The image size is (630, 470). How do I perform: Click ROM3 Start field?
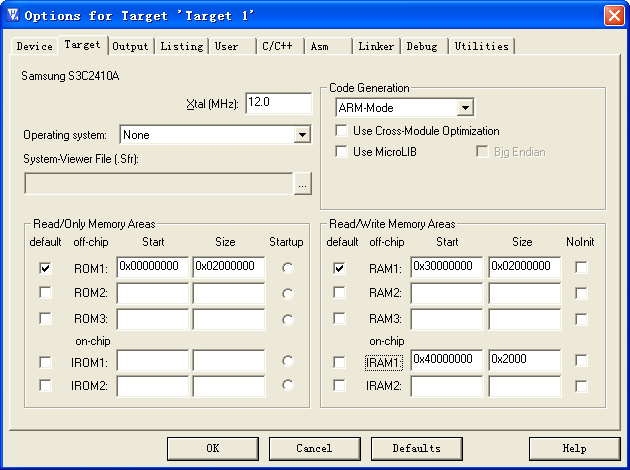point(153,319)
